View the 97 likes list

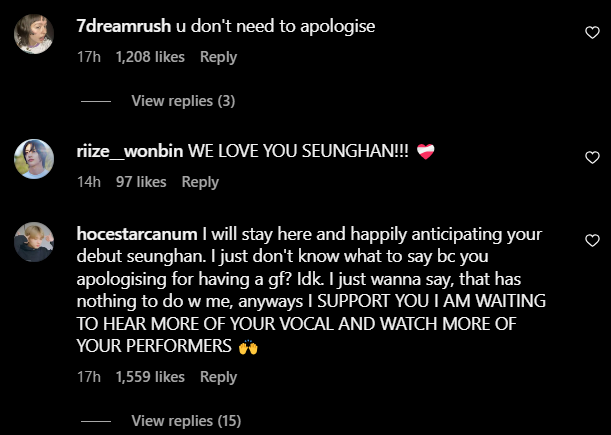(141, 182)
